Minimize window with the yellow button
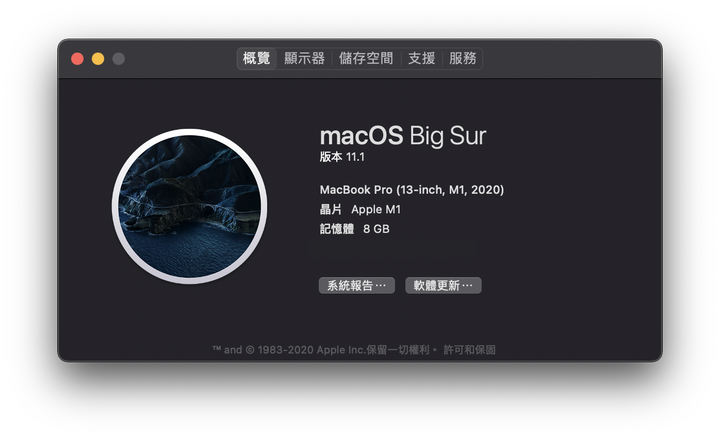The width and height of the screenshot is (720, 438). (x=98, y=59)
